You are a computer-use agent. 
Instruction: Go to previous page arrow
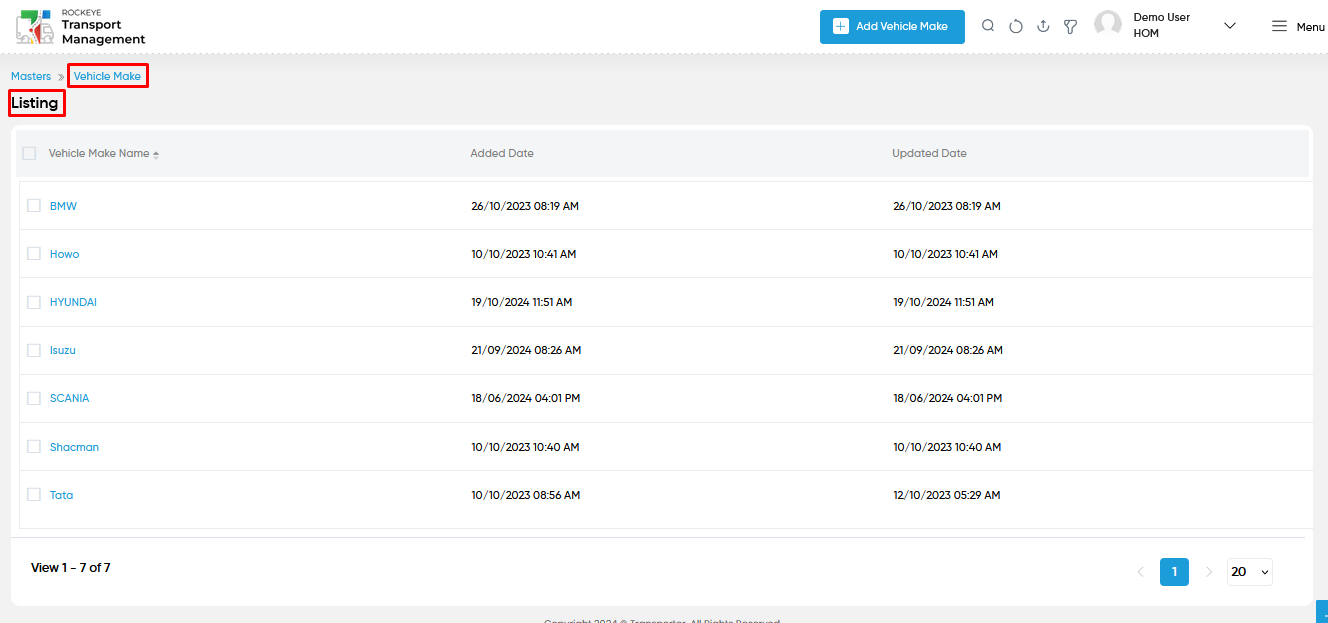pyautogui.click(x=1140, y=572)
